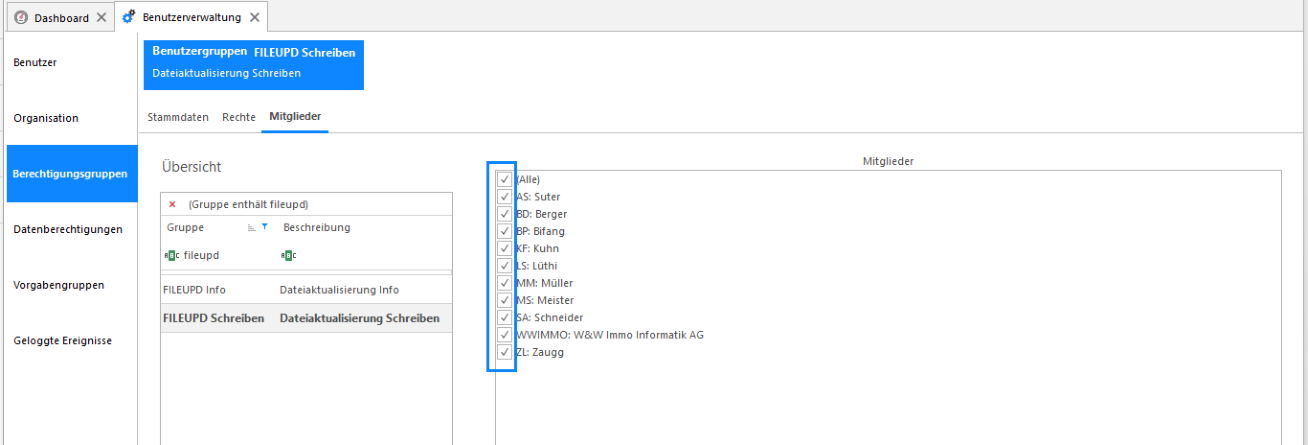Select the FILEUPD Info group row
The image size is (1308, 445).
(x=306, y=290)
